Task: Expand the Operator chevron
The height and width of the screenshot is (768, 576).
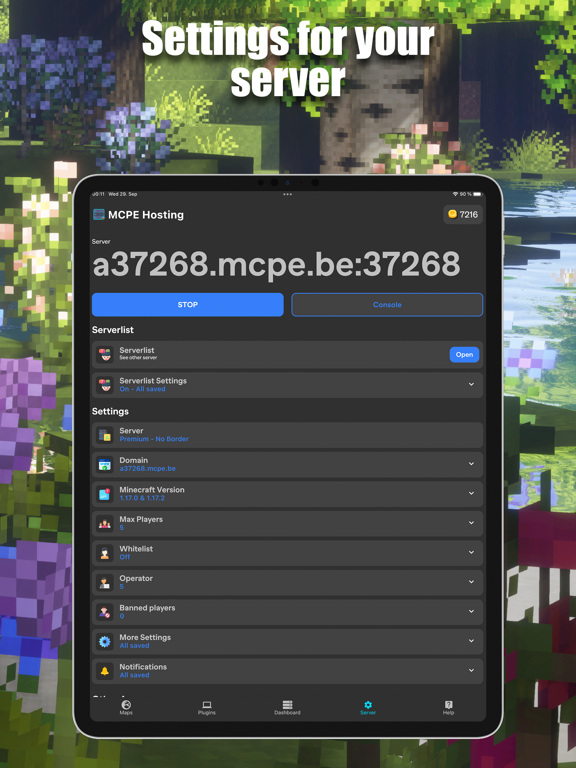Action: pyautogui.click(x=471, y=582)
